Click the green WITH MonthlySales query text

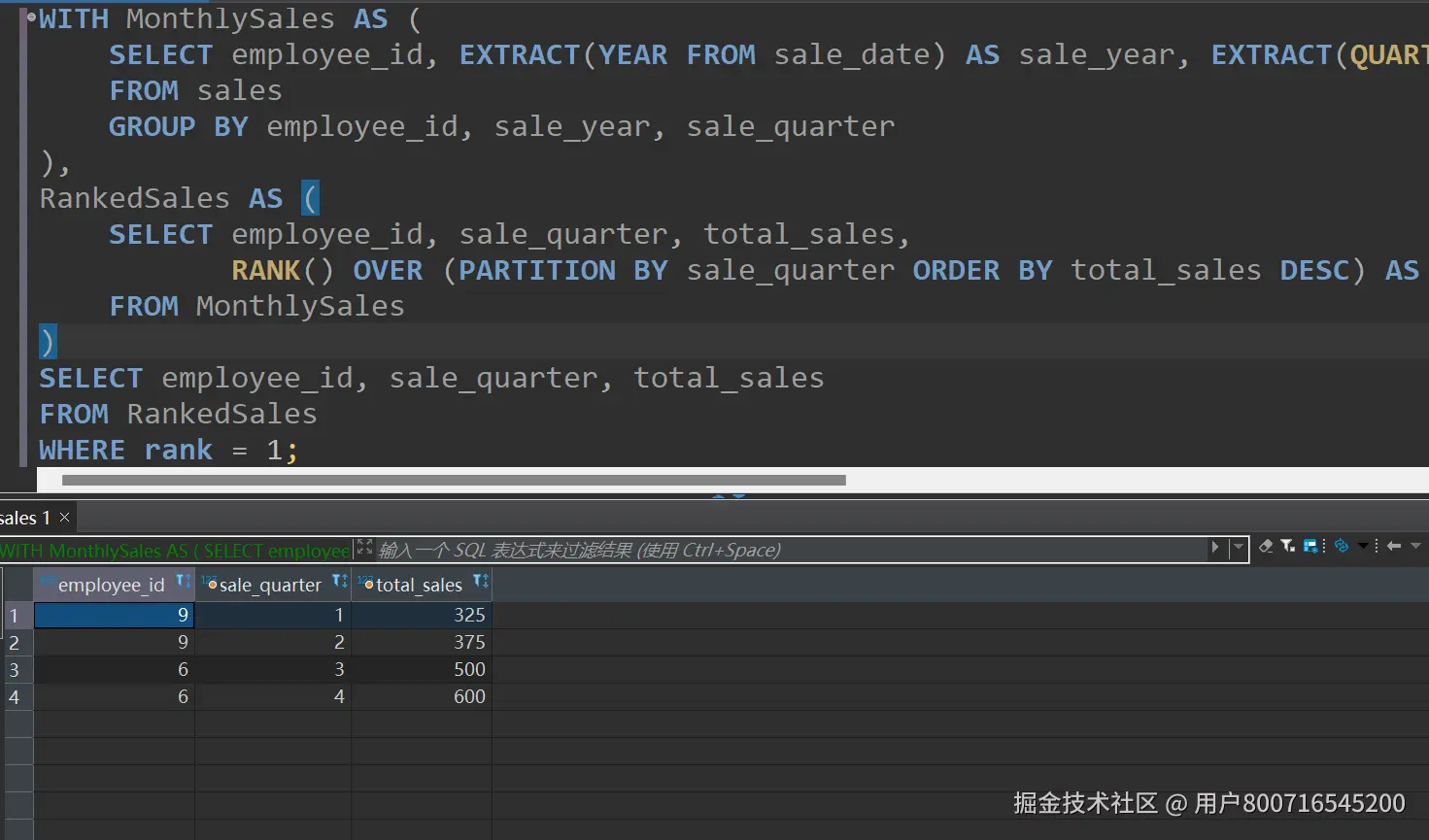click(x=175, y=551)
